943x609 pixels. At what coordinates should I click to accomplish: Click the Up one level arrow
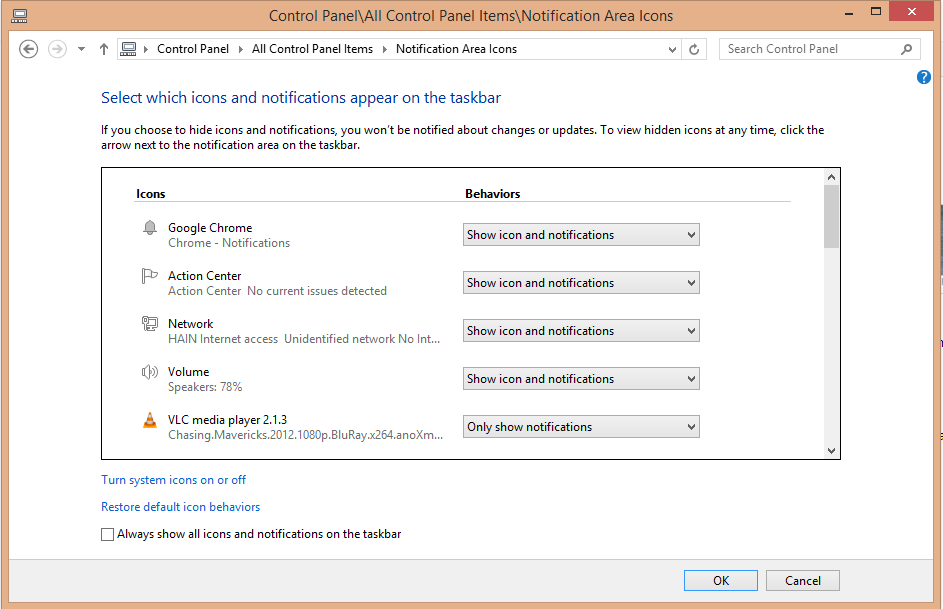[x=104, y=49]
